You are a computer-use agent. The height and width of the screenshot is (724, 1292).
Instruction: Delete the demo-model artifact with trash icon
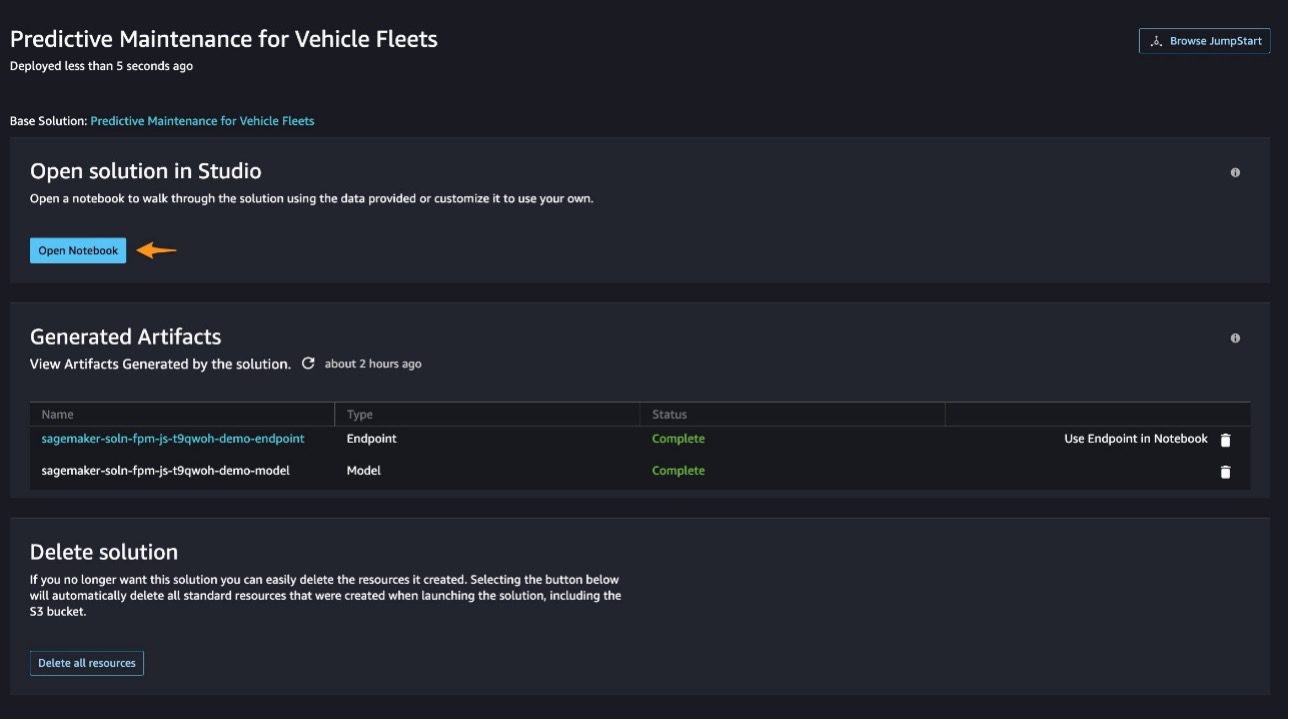tap(1226, 472)
